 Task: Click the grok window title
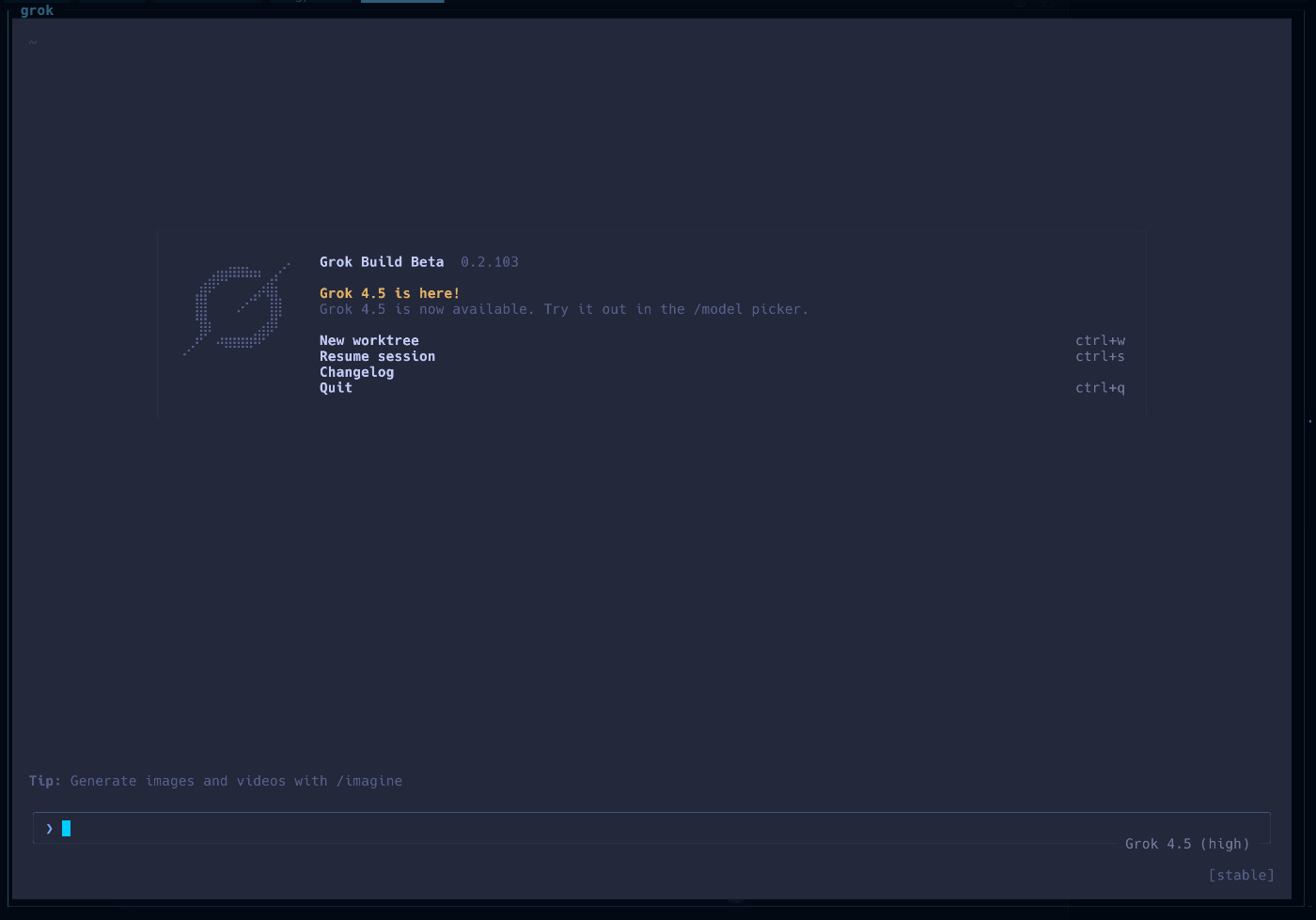click(37, 10)
